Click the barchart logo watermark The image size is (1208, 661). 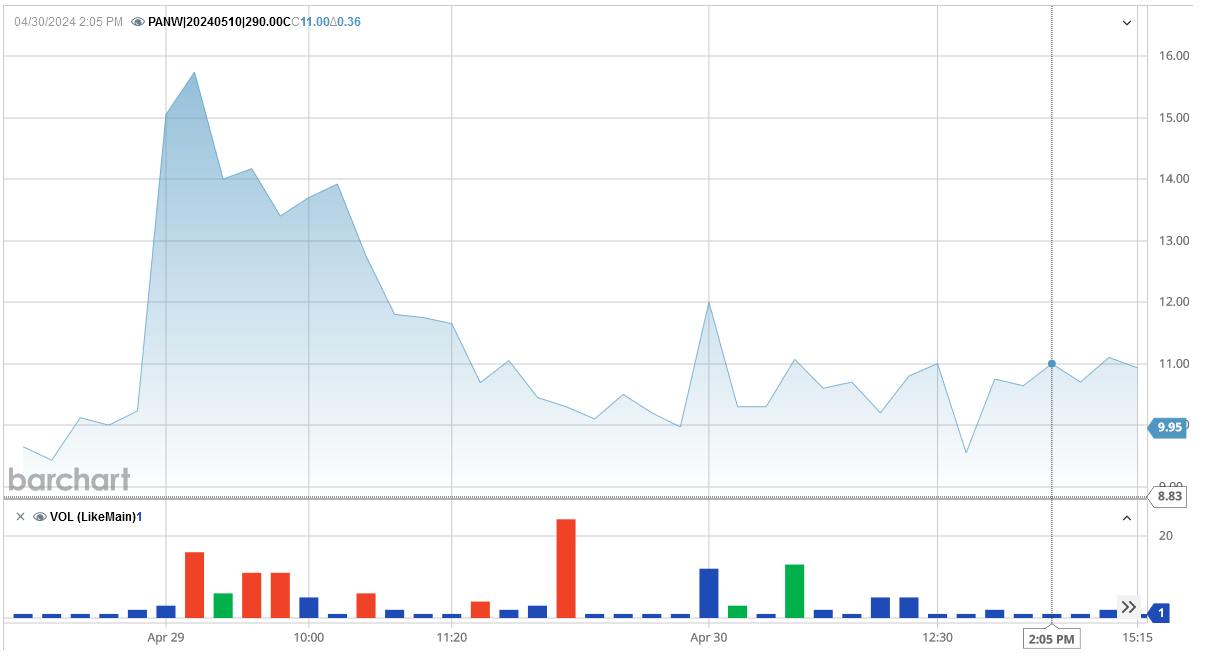point(69,479)
